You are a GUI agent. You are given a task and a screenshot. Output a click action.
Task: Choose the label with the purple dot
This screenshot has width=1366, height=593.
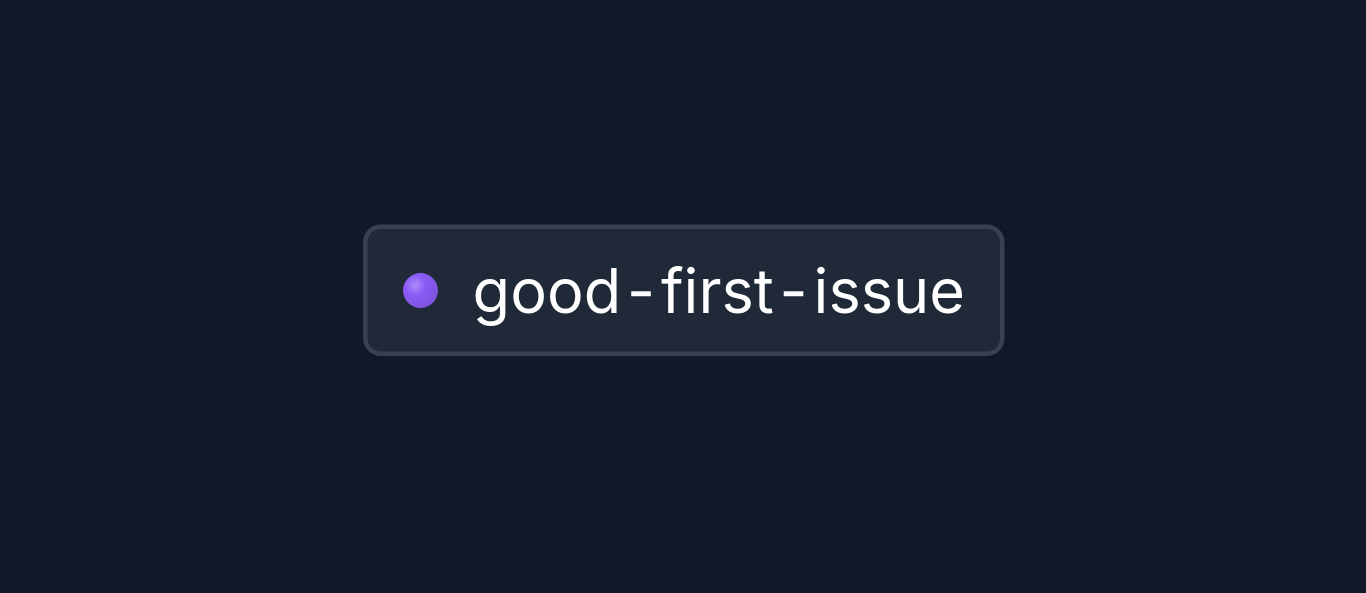tap(683, 290)
